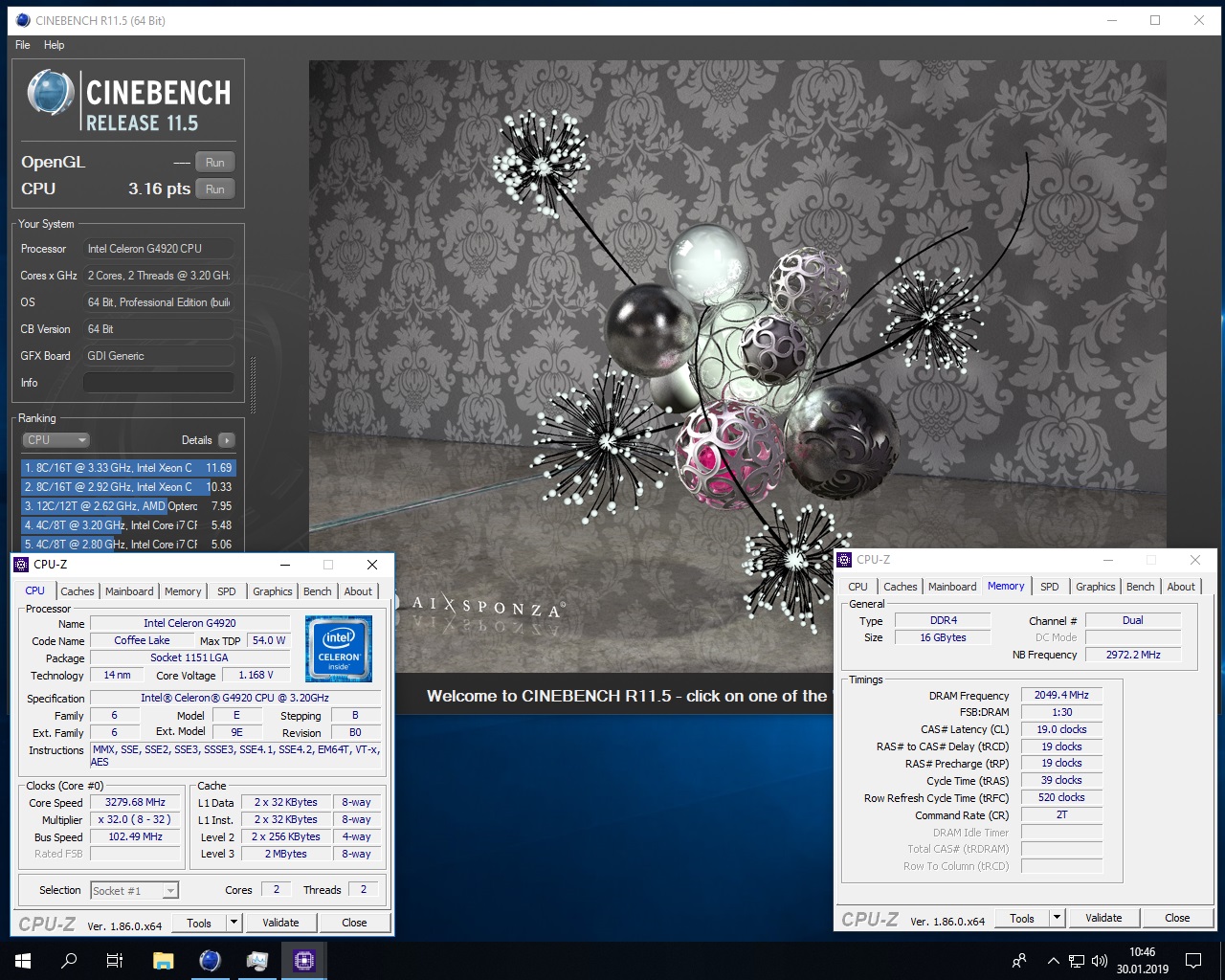This screenshot has height=980, width=1225.
Task: Switch to Bench tab in left CPU-Z
Action: tap(318, 591)
